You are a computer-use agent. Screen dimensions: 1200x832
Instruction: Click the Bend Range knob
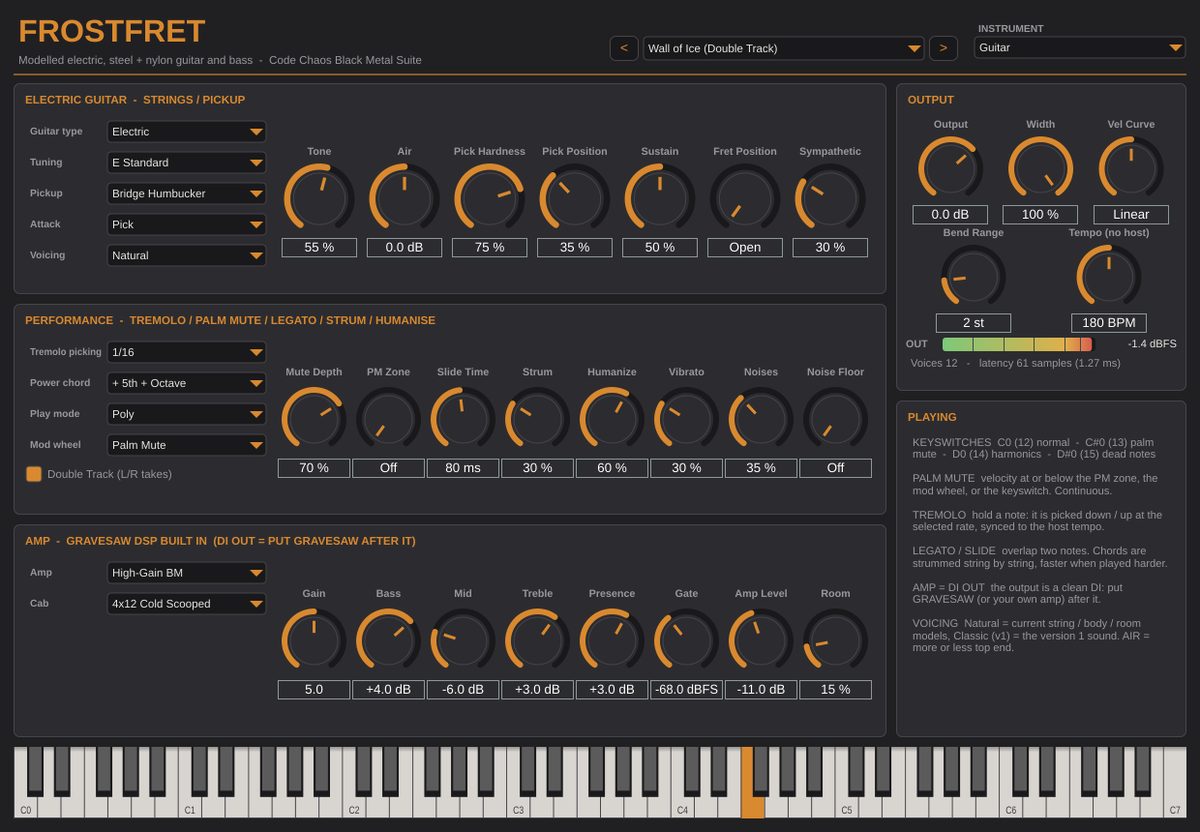click(973, 276)
